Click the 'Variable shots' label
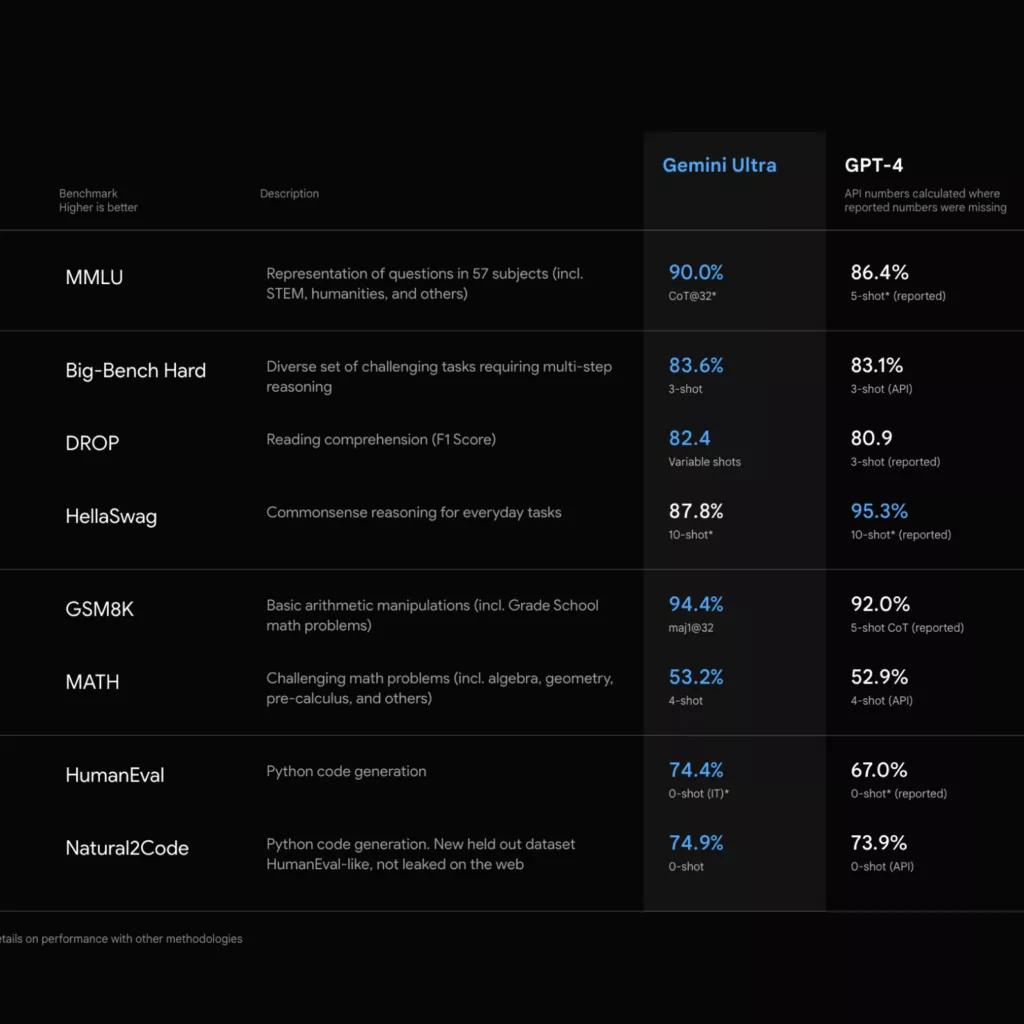 (x=704, y=462)
